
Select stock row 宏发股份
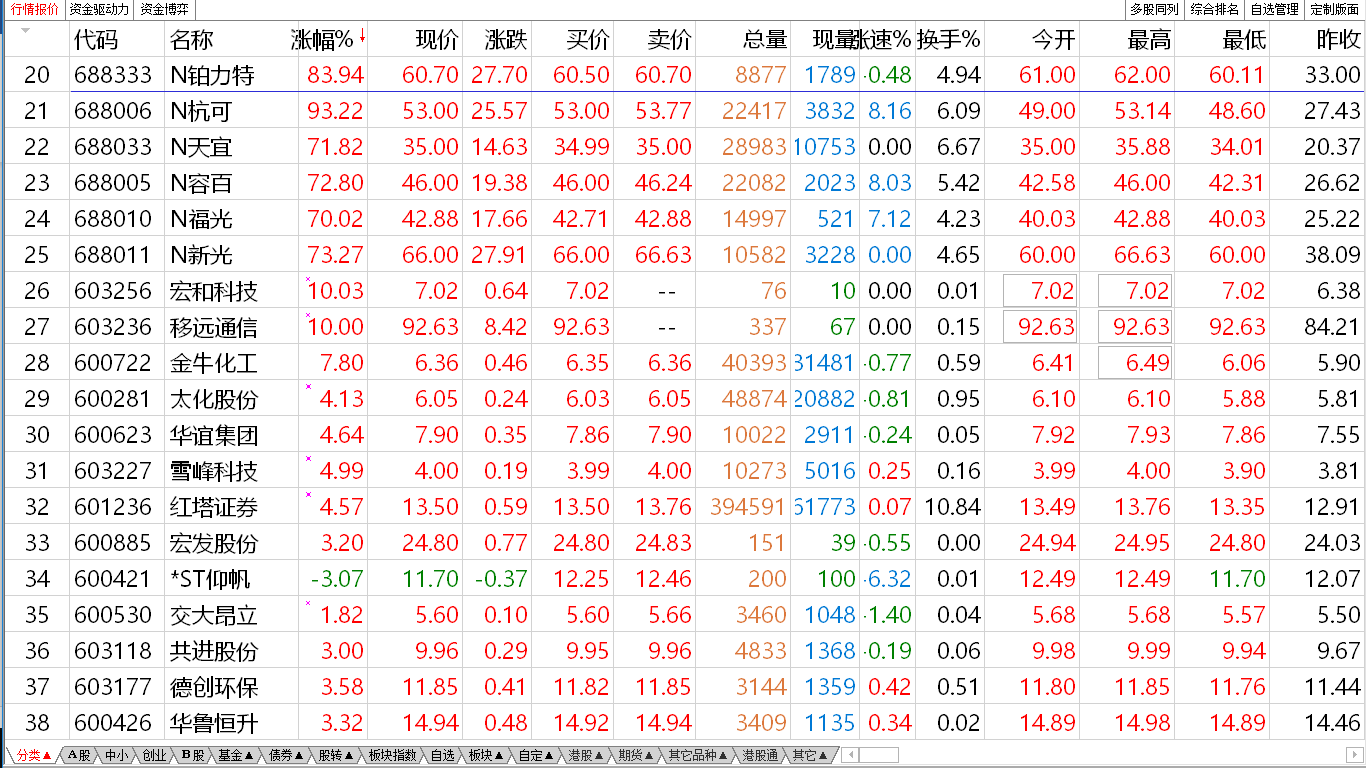(683, 543)
